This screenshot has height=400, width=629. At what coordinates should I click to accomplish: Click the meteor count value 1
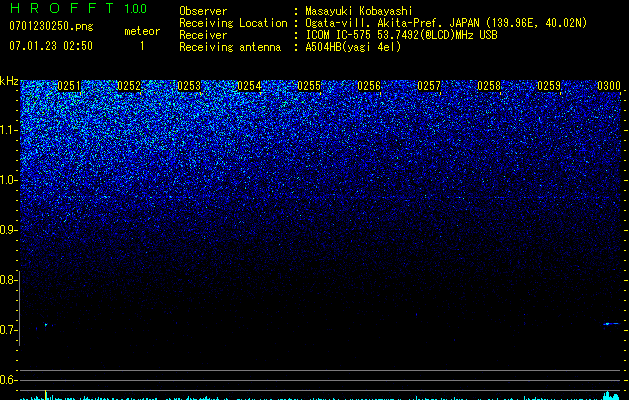(142, 46)
